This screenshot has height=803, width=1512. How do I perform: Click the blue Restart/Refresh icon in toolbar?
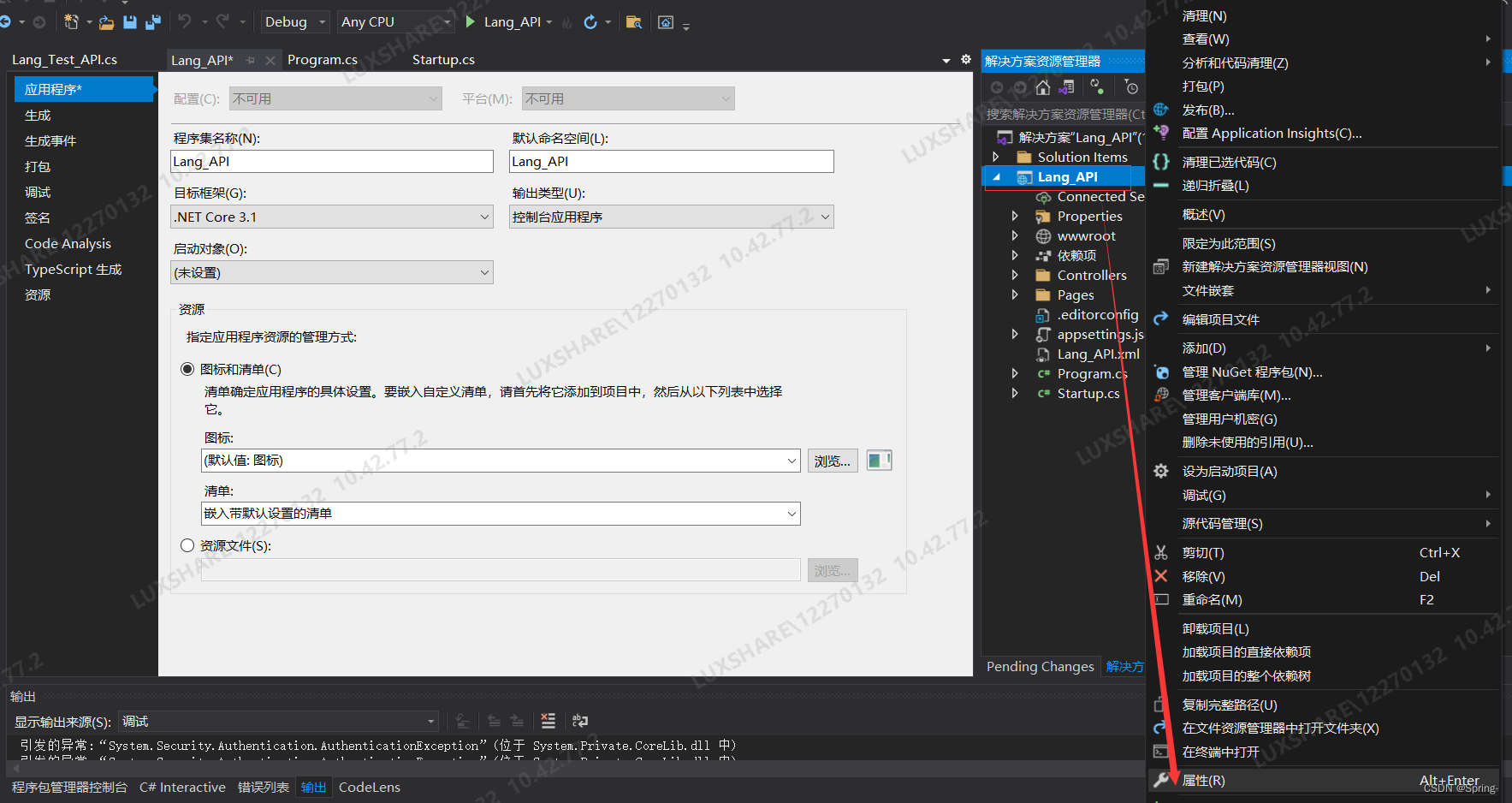590,21
